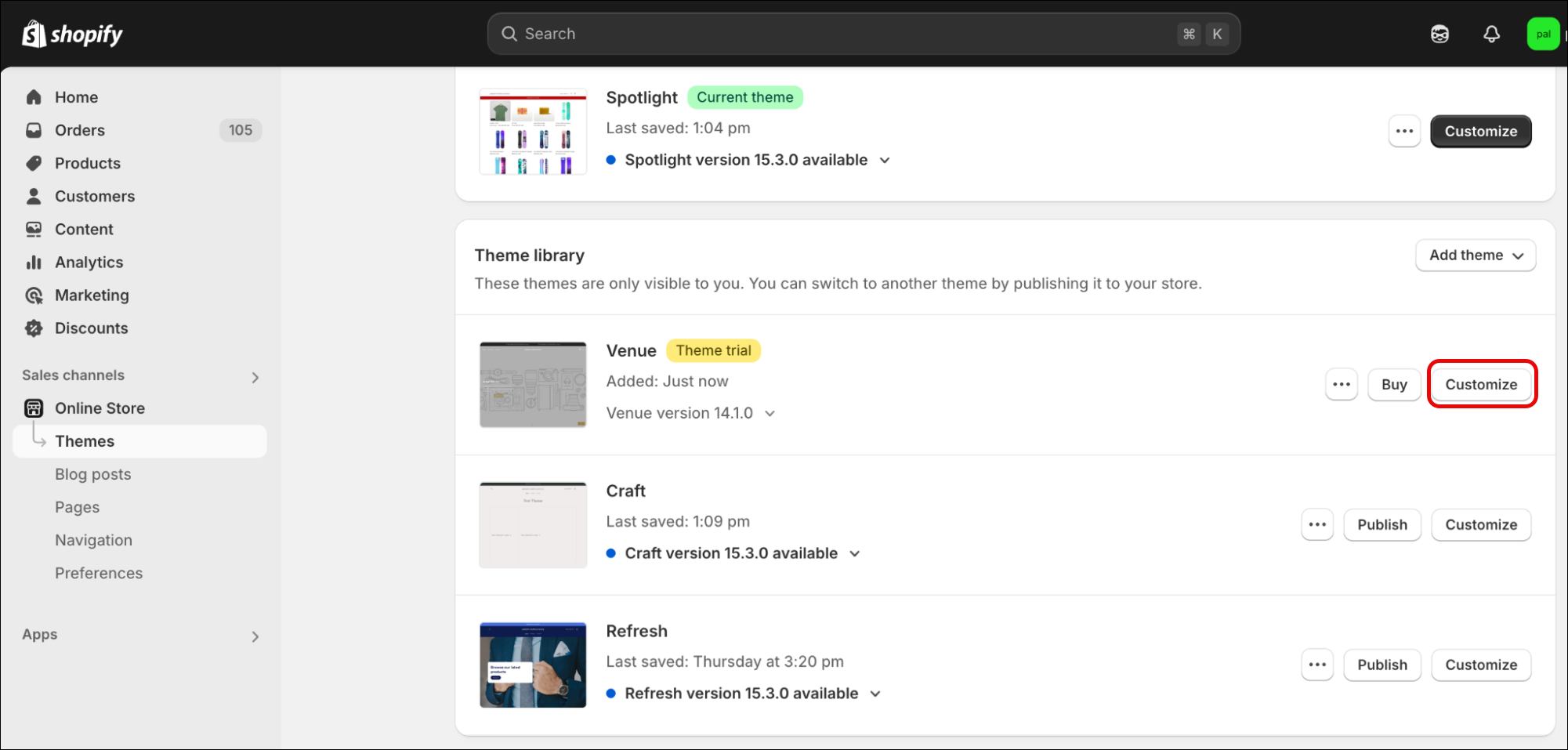This screenshot has width=1568, height=750.
Task: Open Pages under Online Store
Action: (78, 507)
